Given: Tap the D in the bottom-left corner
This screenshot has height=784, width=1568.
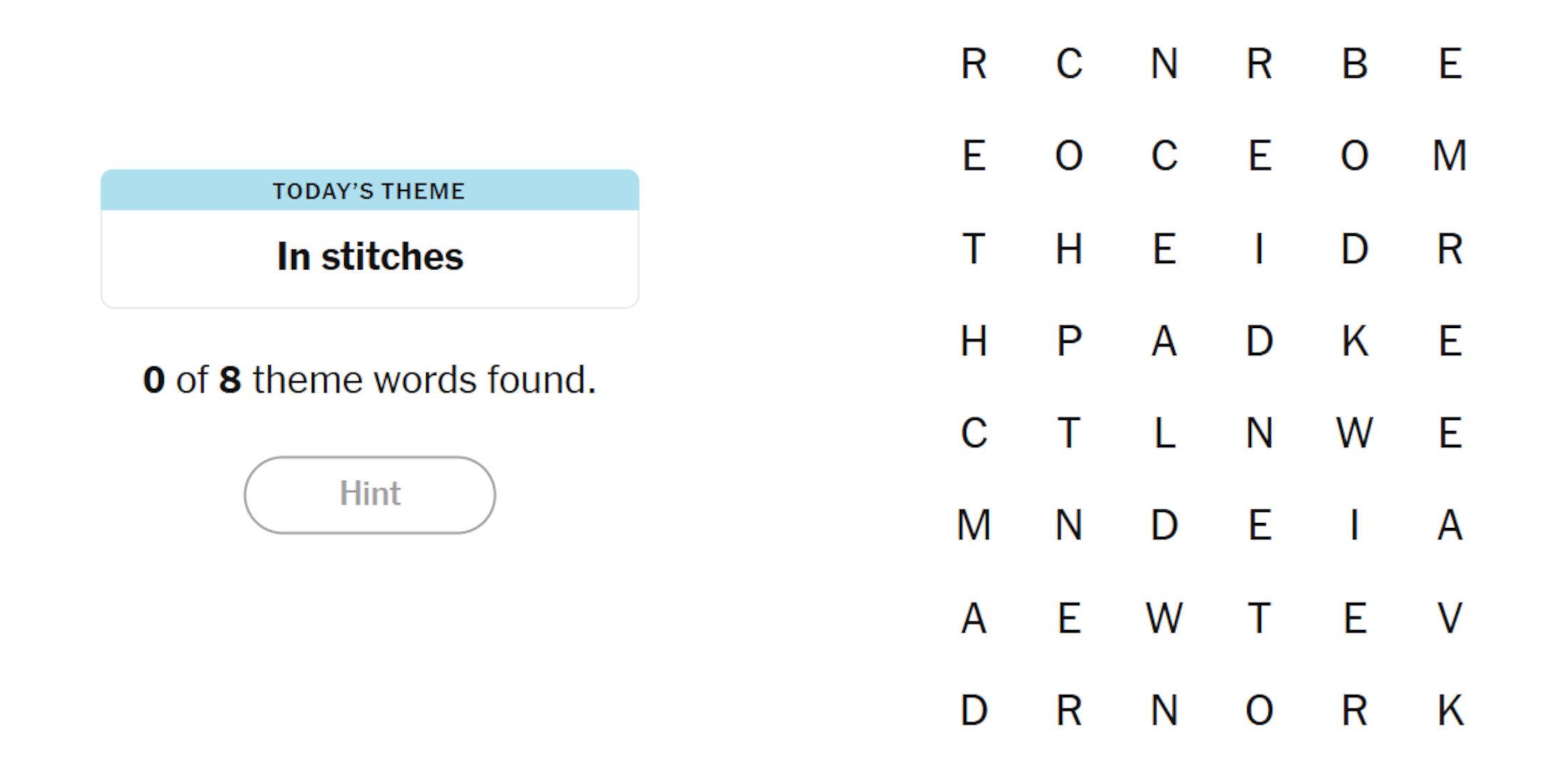Looking at the screenshot, I should click(974, 710).
